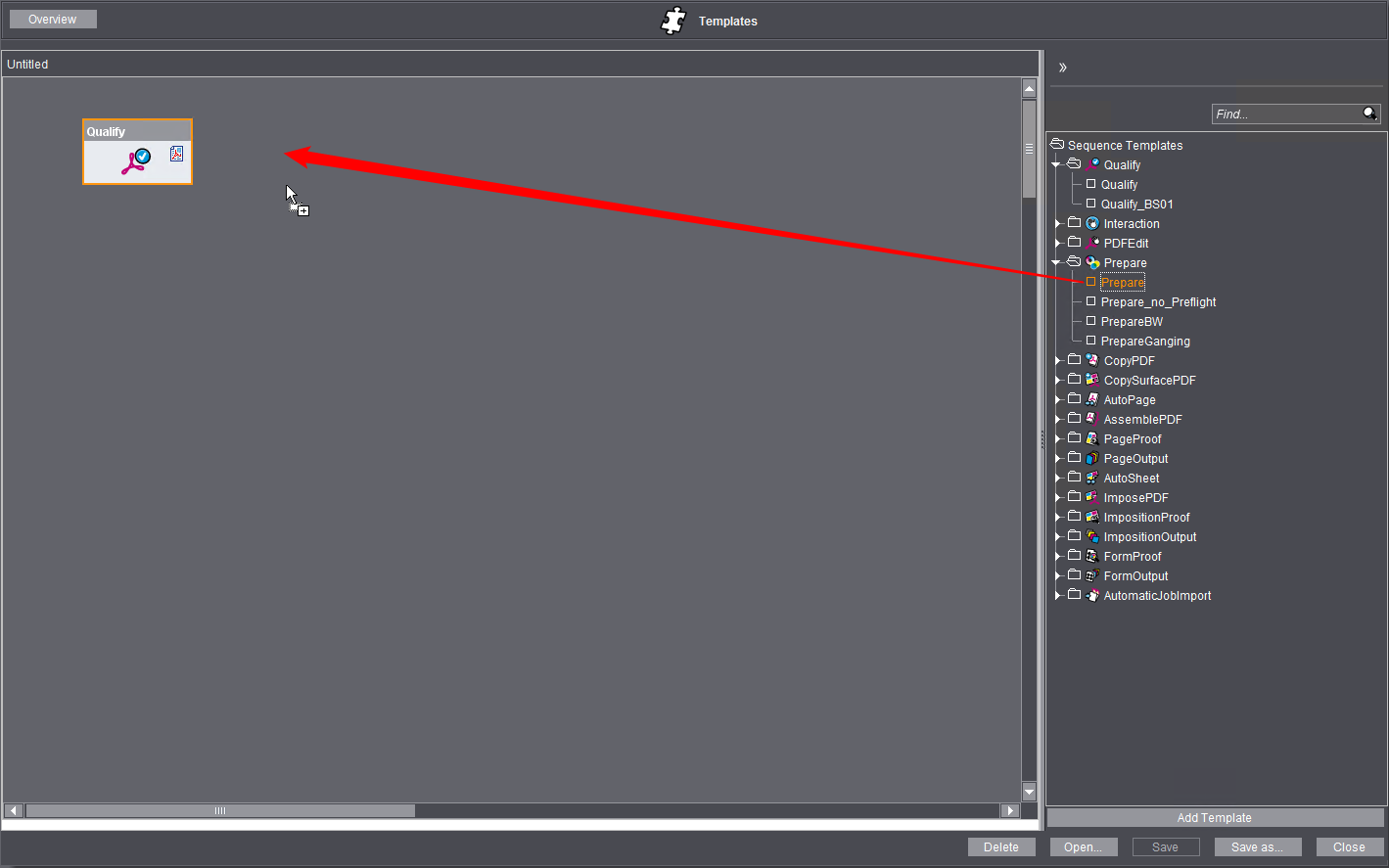Switch to the Overview tab

(x=53, y=20)
